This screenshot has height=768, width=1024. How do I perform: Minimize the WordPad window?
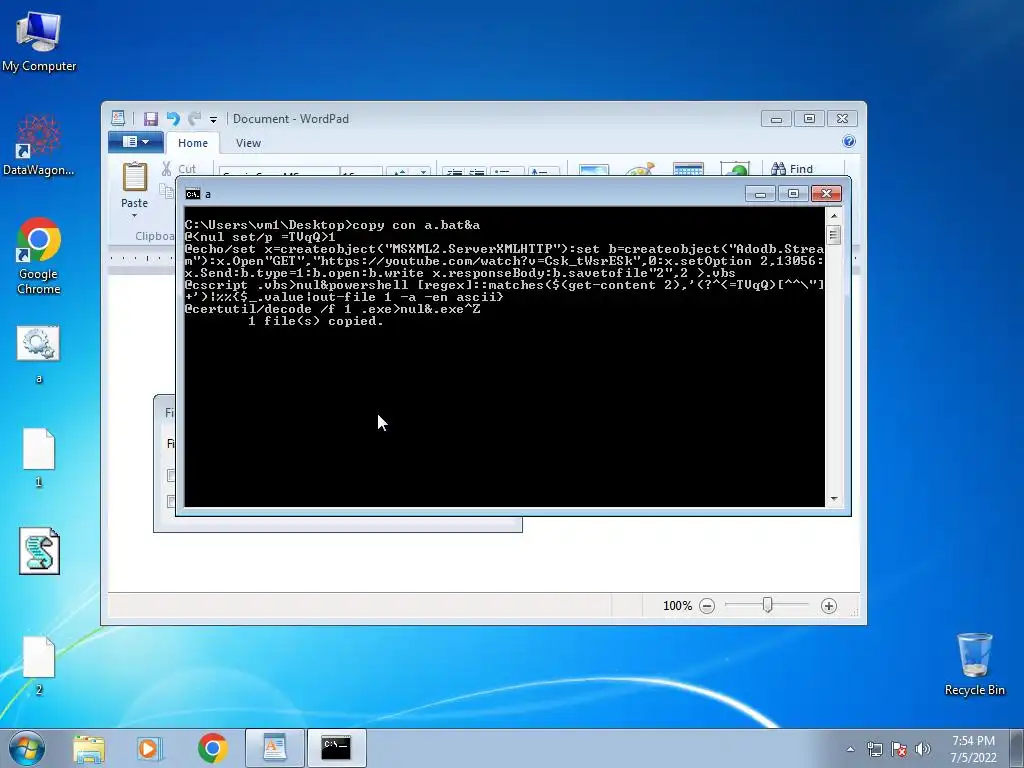pyautogui.click(x=776, y=119)
